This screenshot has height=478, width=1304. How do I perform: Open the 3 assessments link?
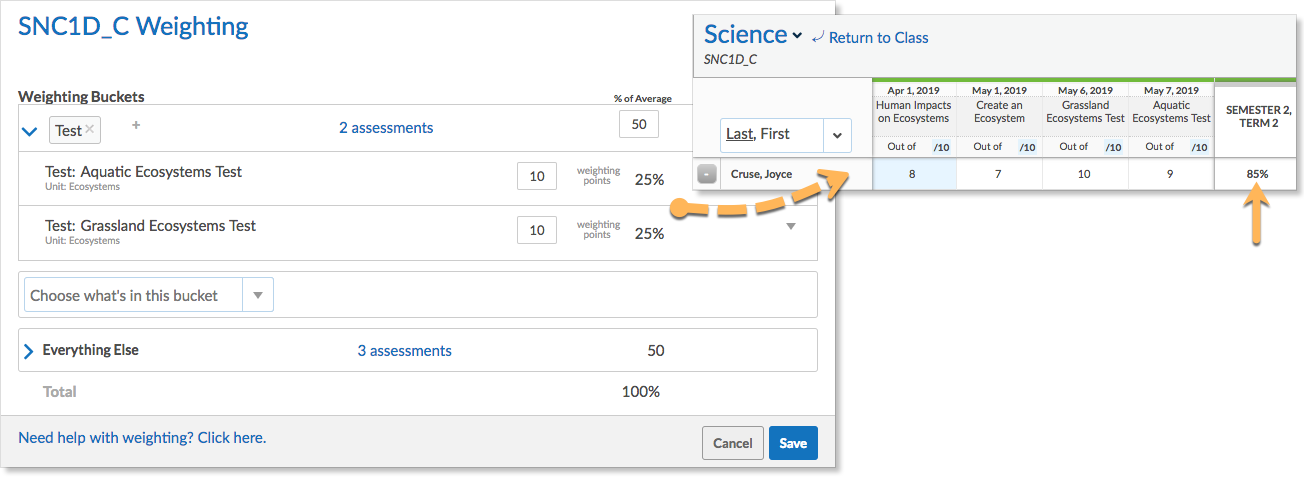(x=405, y=351)
